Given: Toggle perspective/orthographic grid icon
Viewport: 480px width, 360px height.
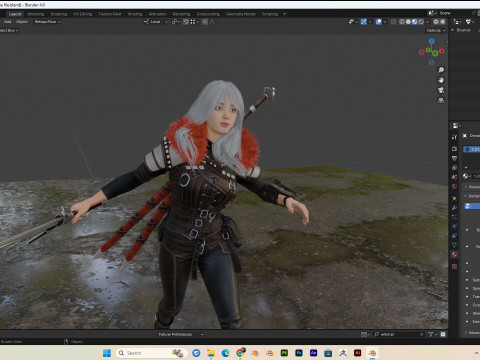Looking at the screenshot, I should 441,100.
